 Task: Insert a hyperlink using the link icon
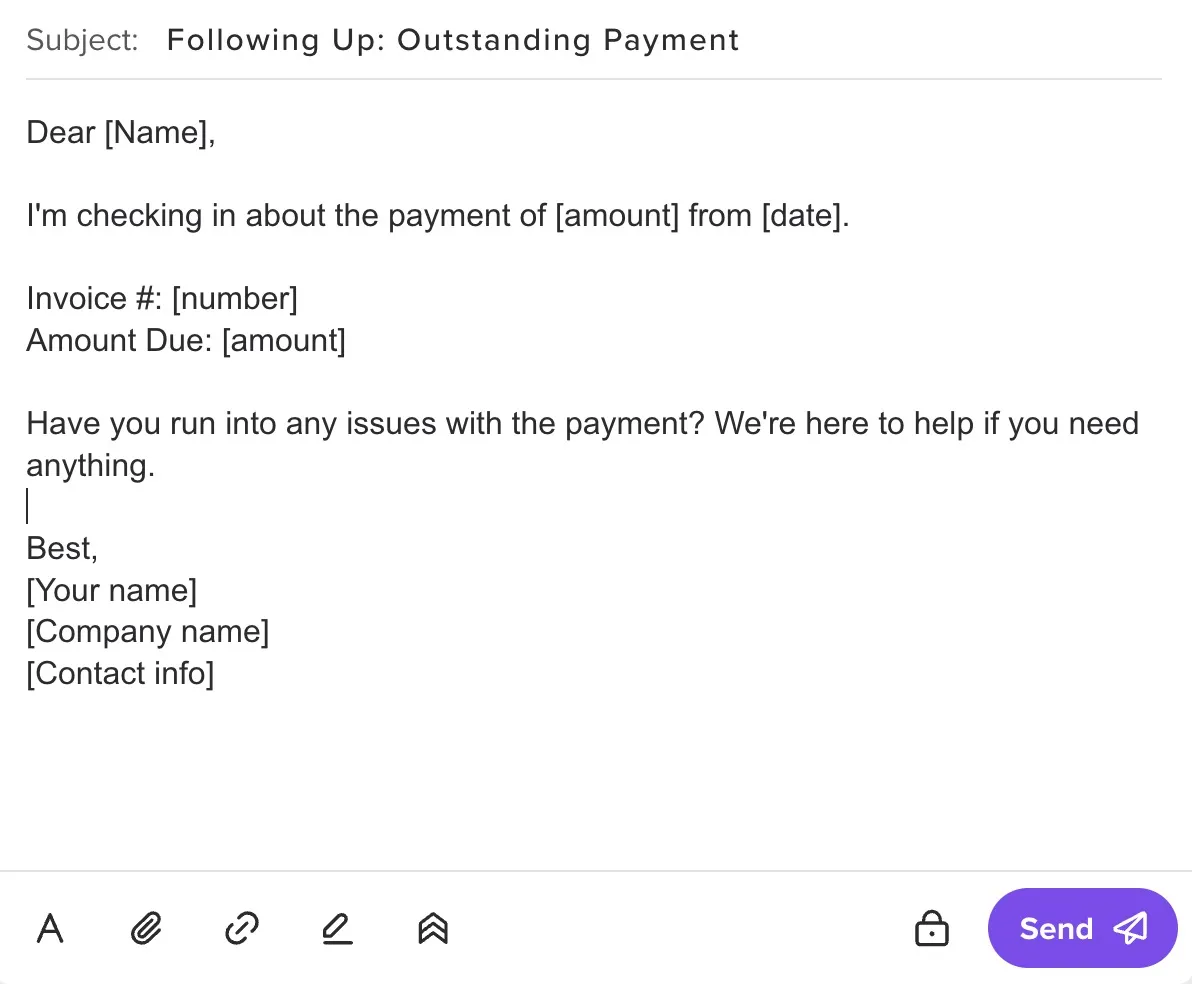(x=241, y=928)
